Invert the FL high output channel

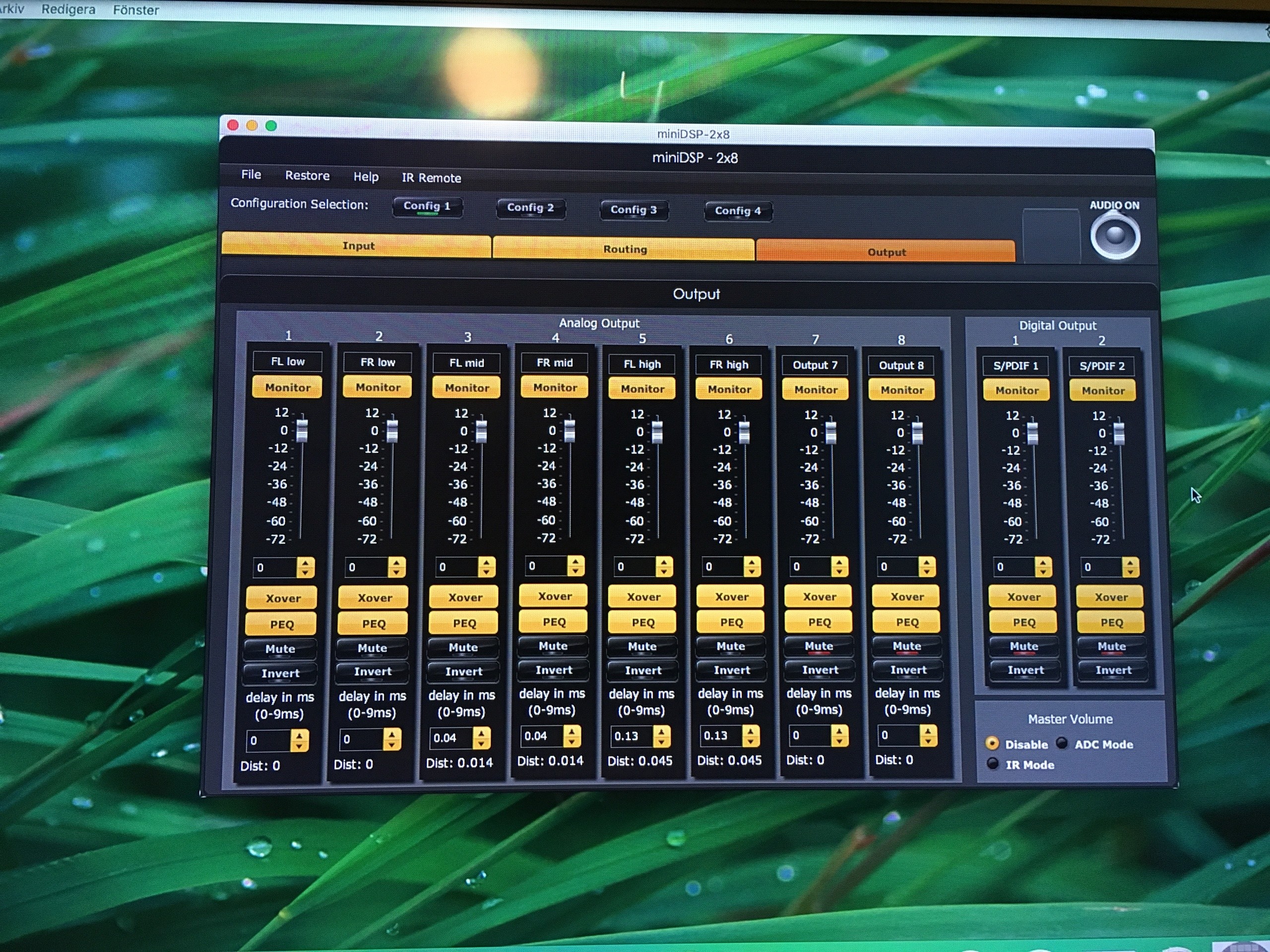(643, 670)
